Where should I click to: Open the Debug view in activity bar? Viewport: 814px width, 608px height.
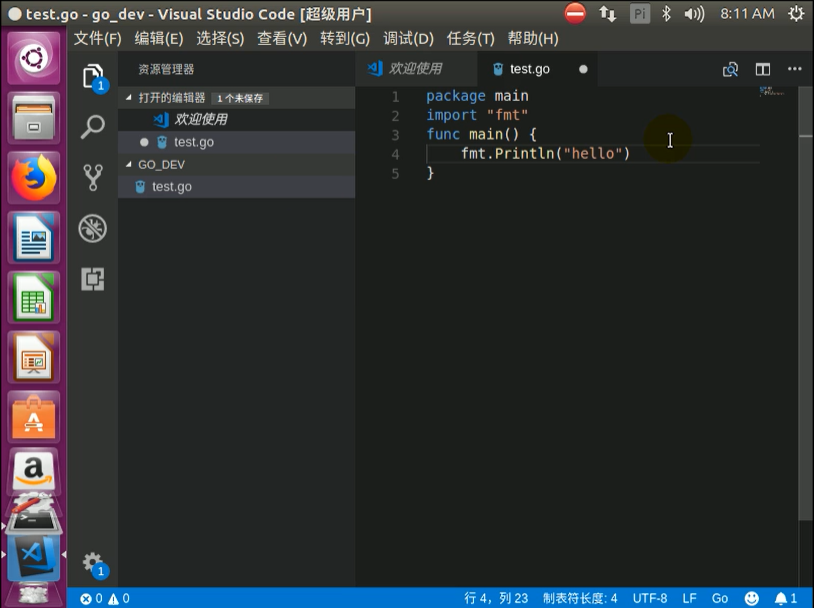coord(92,228)
